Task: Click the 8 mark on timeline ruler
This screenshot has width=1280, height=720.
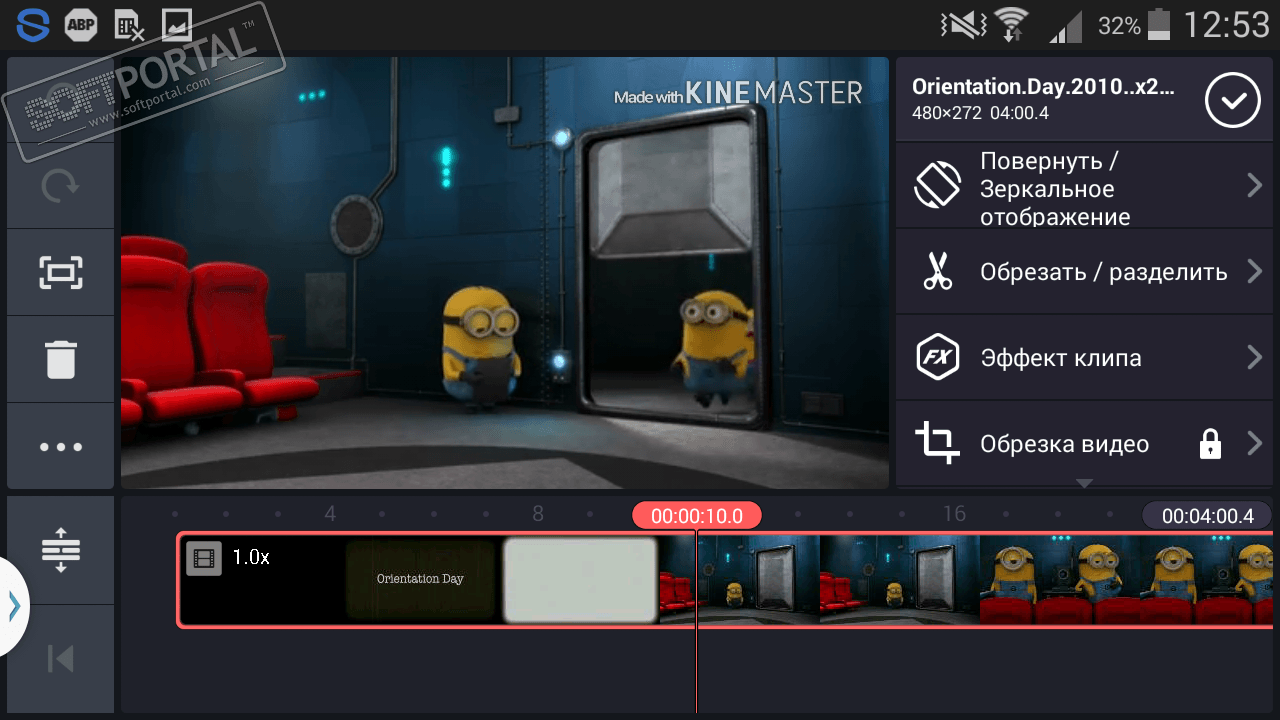Action: (x=538, y=514)
